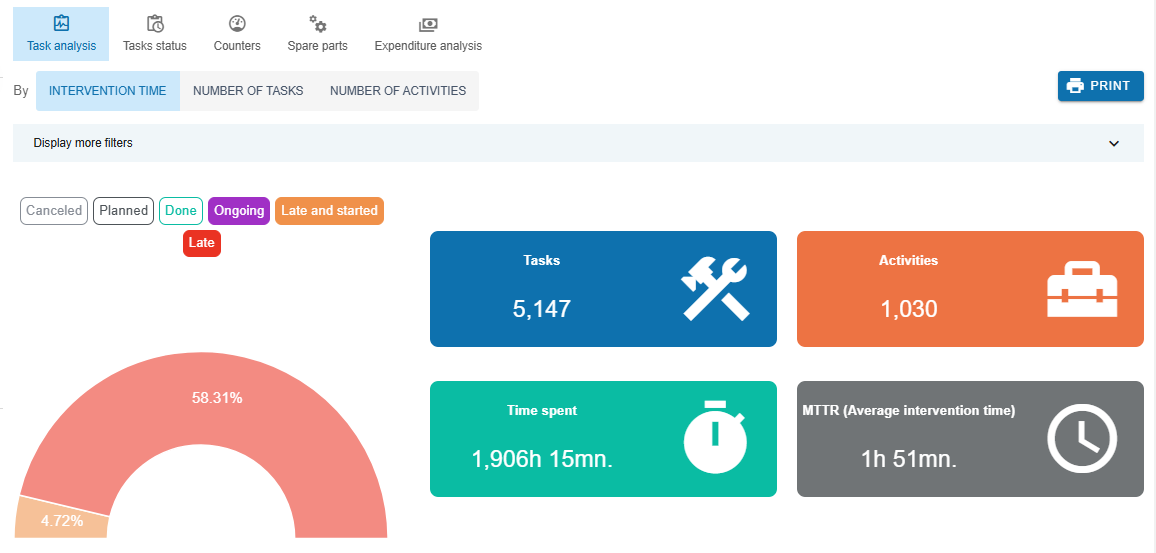Click the 4.72% chart segment

62,521
